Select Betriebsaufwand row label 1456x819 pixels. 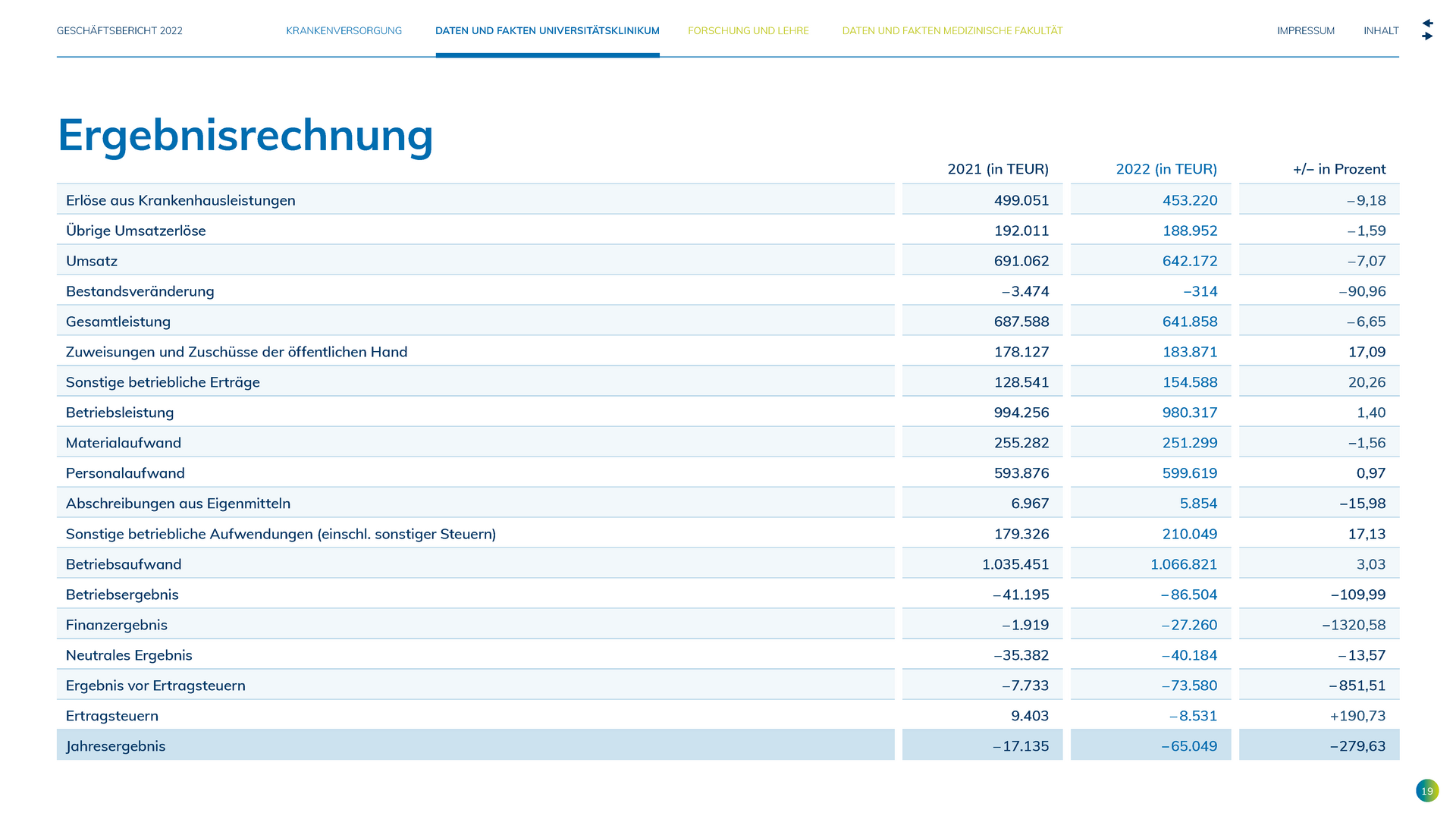125,564
